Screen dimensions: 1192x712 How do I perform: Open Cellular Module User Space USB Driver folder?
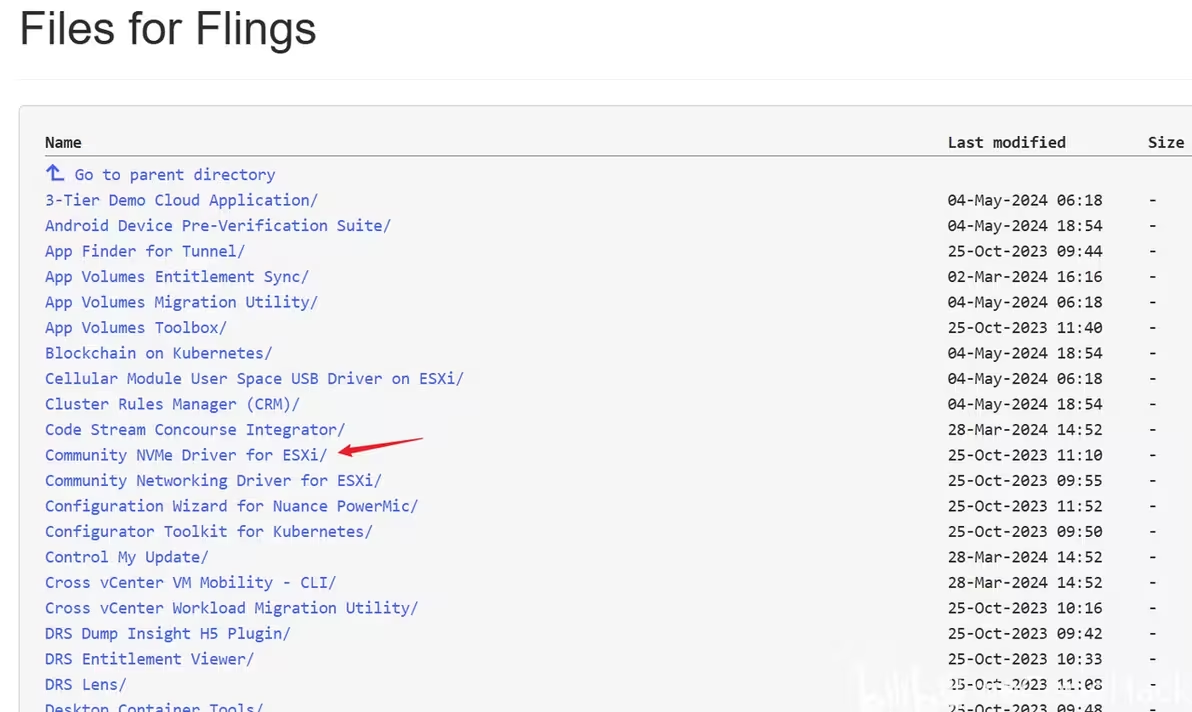tap(254, 379)
